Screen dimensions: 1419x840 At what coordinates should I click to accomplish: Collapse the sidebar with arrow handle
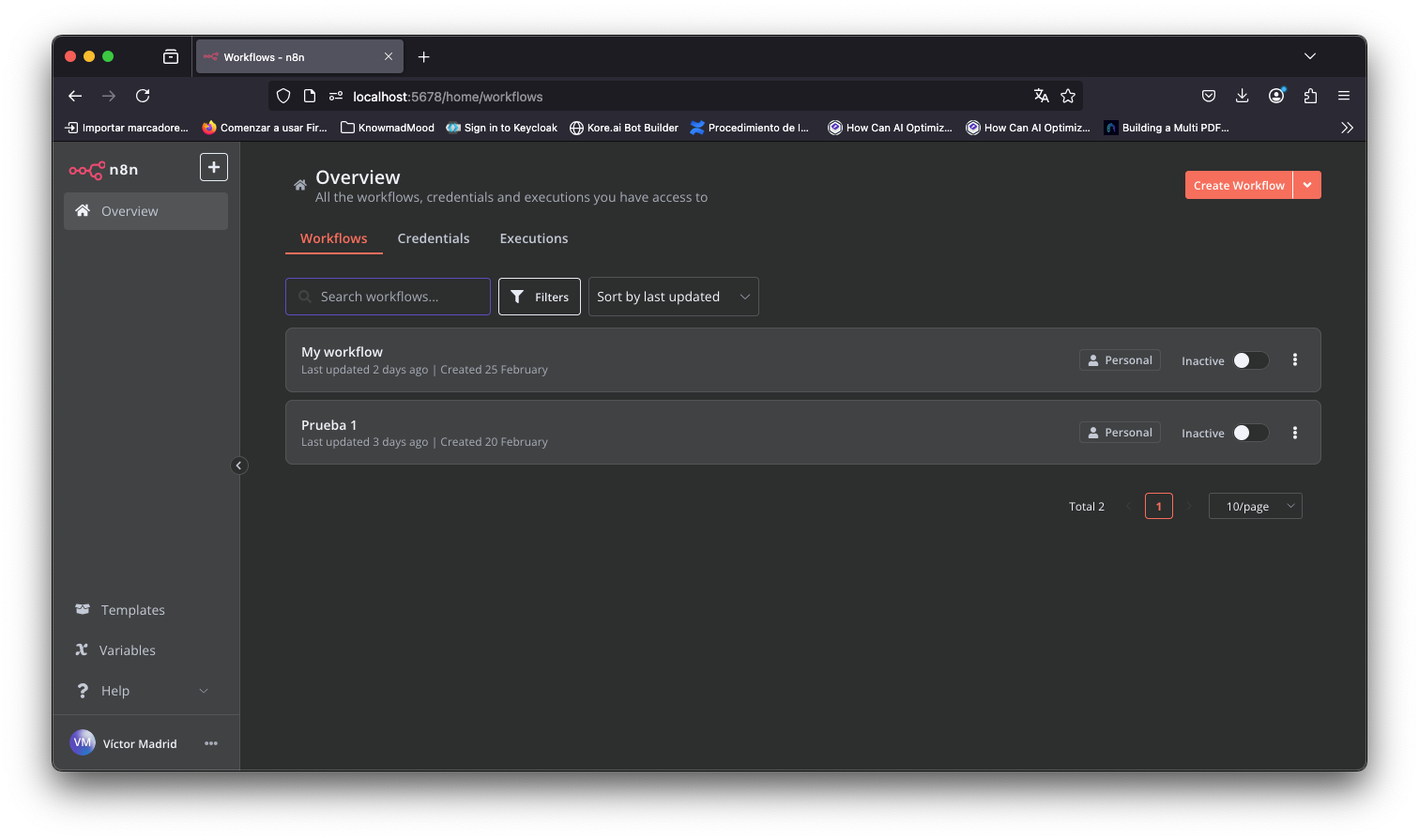[x=239, y=466]
